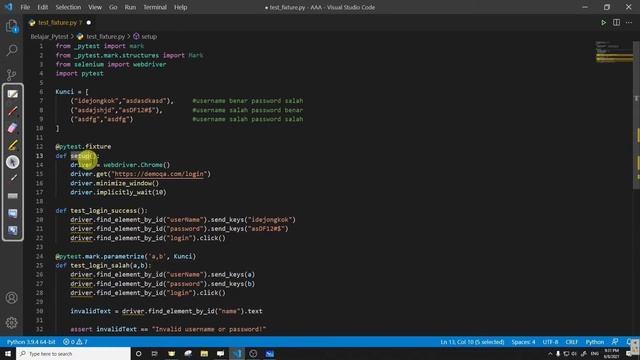The width and height of the screenshot is (640, 360).
Task: Select the whiteboard tool in annotation toolbar
Action: click(x=13, y=94)
